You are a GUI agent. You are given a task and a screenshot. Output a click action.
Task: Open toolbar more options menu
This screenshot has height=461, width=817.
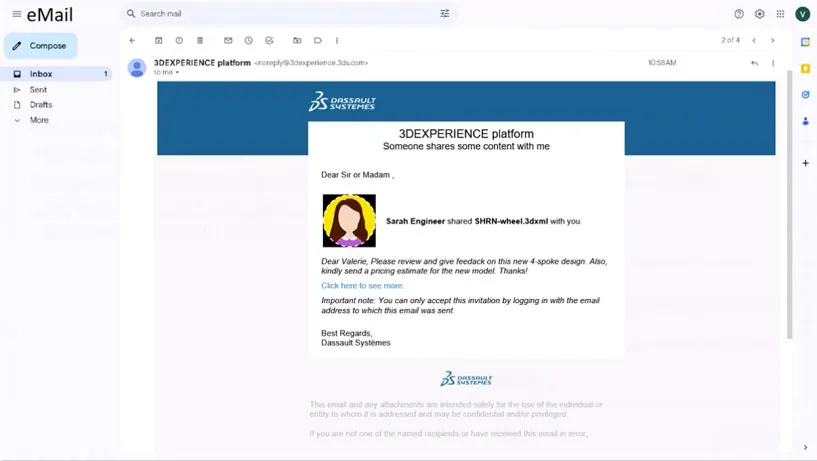pos(337,40)
